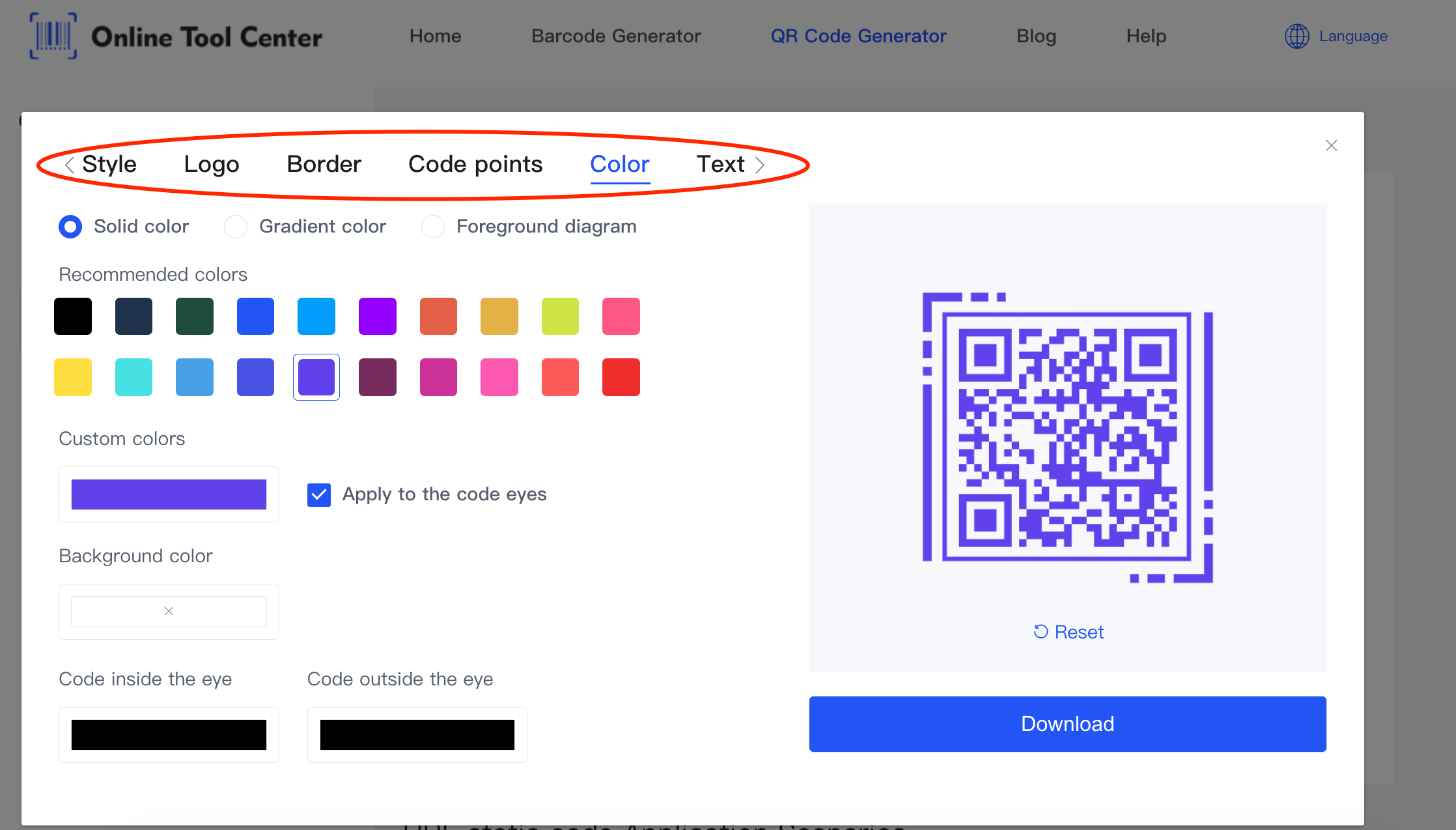
Task: Navigate left using the Style arrow
Action: (x=67, y=164)
